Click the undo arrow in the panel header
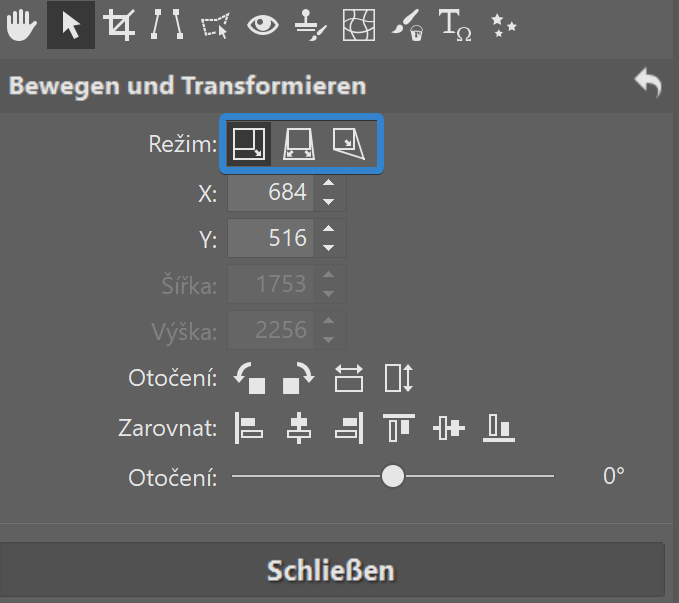Screen dimensions: 679x603 [x=648, y=82]
